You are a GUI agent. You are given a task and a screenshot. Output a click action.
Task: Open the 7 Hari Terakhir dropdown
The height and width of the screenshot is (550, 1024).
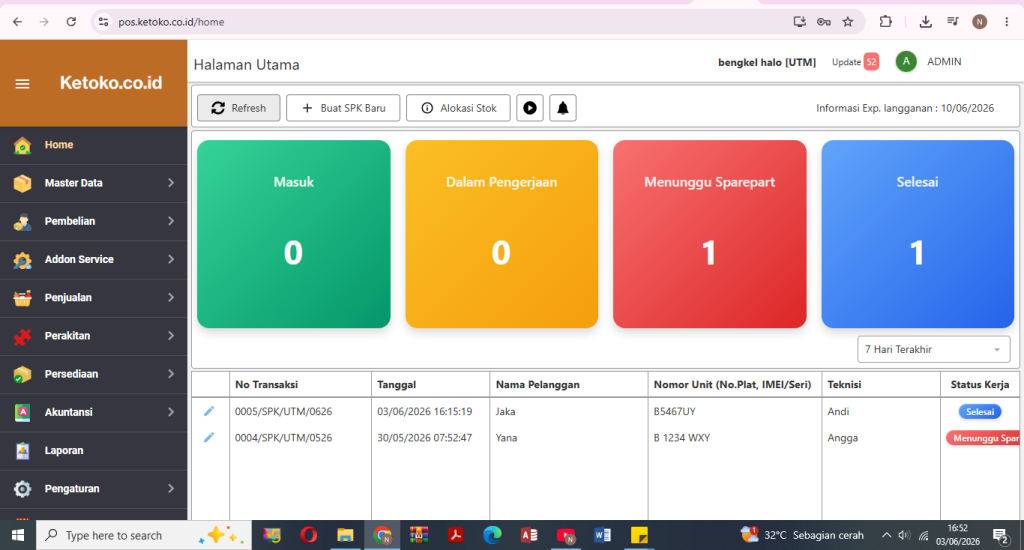pyautogui.click(x=933, y=349)
